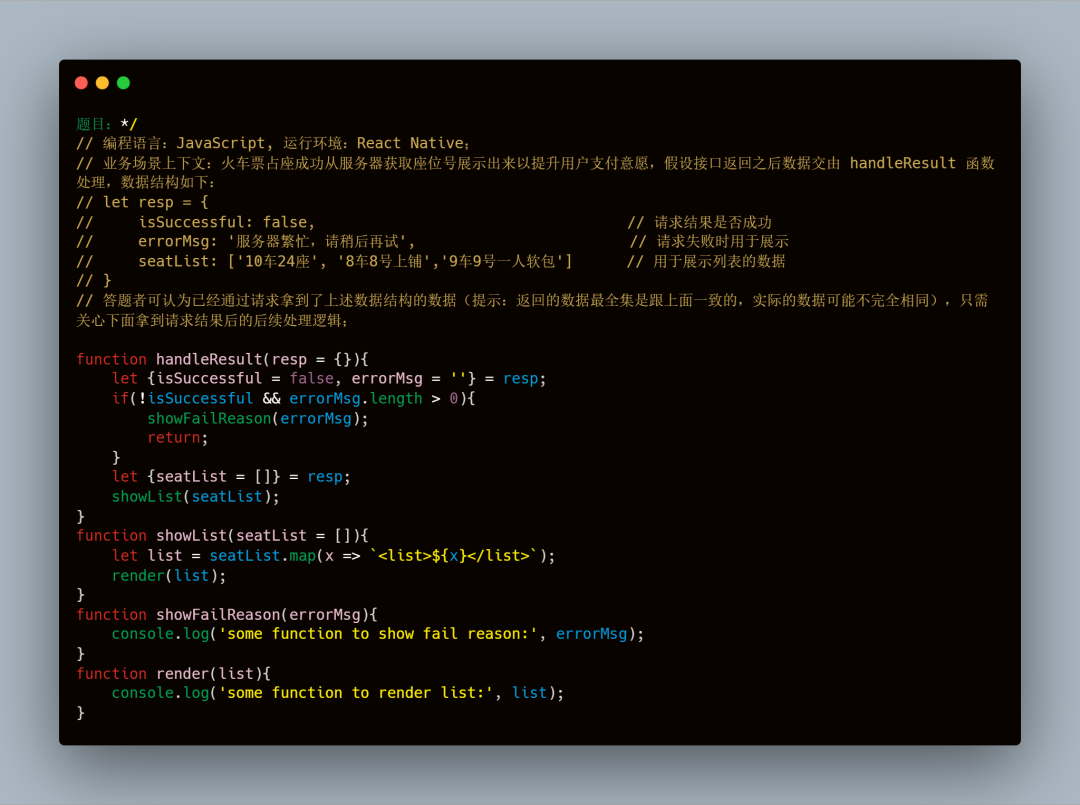Image resolution: width=1080 pixels, height=805 pixels.
Task: Click the red close dot of the code window
Action: tap(81, 83)
